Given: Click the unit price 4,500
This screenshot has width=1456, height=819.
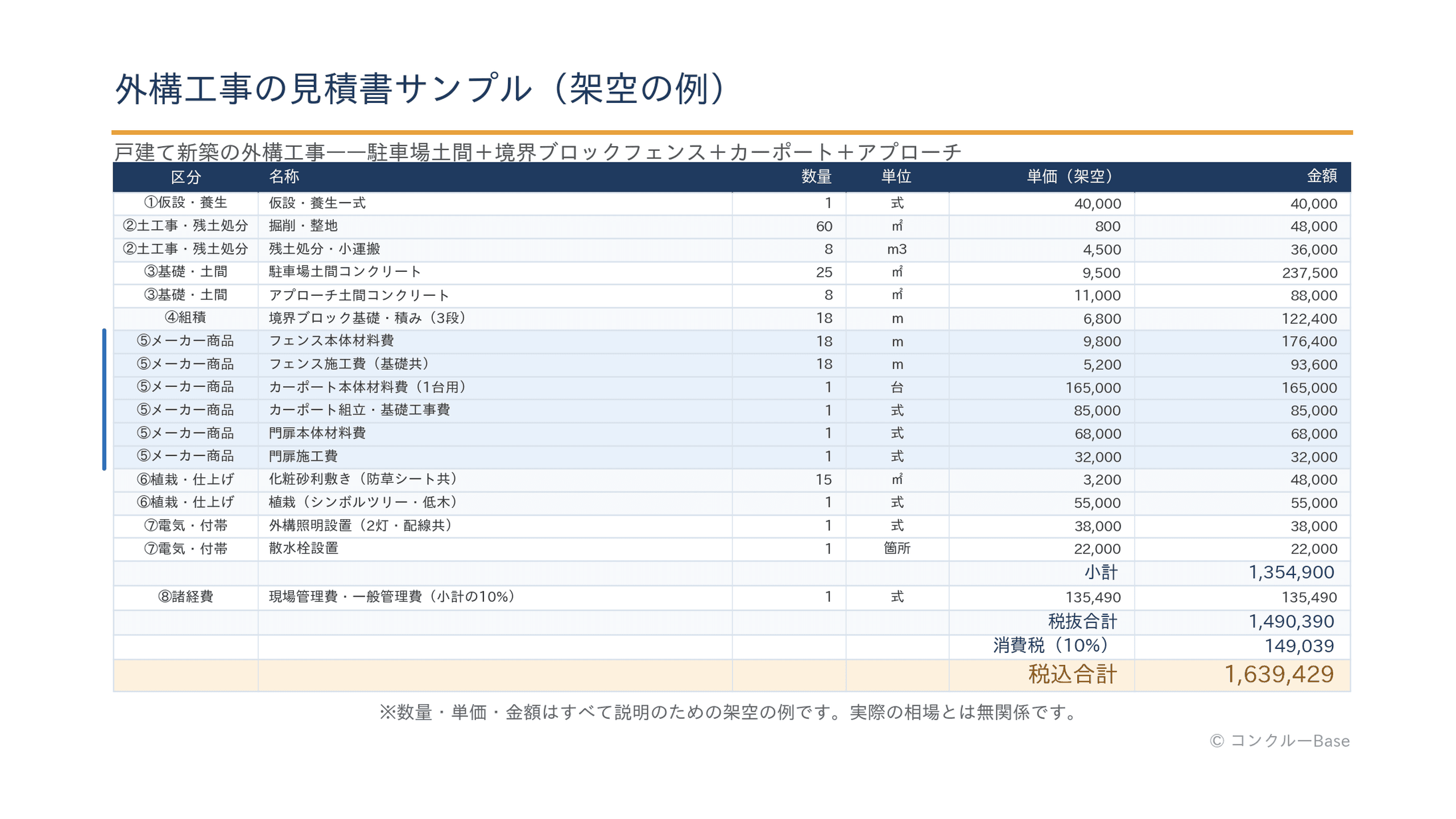Looking at the screenshot, I should [1102, 250].
